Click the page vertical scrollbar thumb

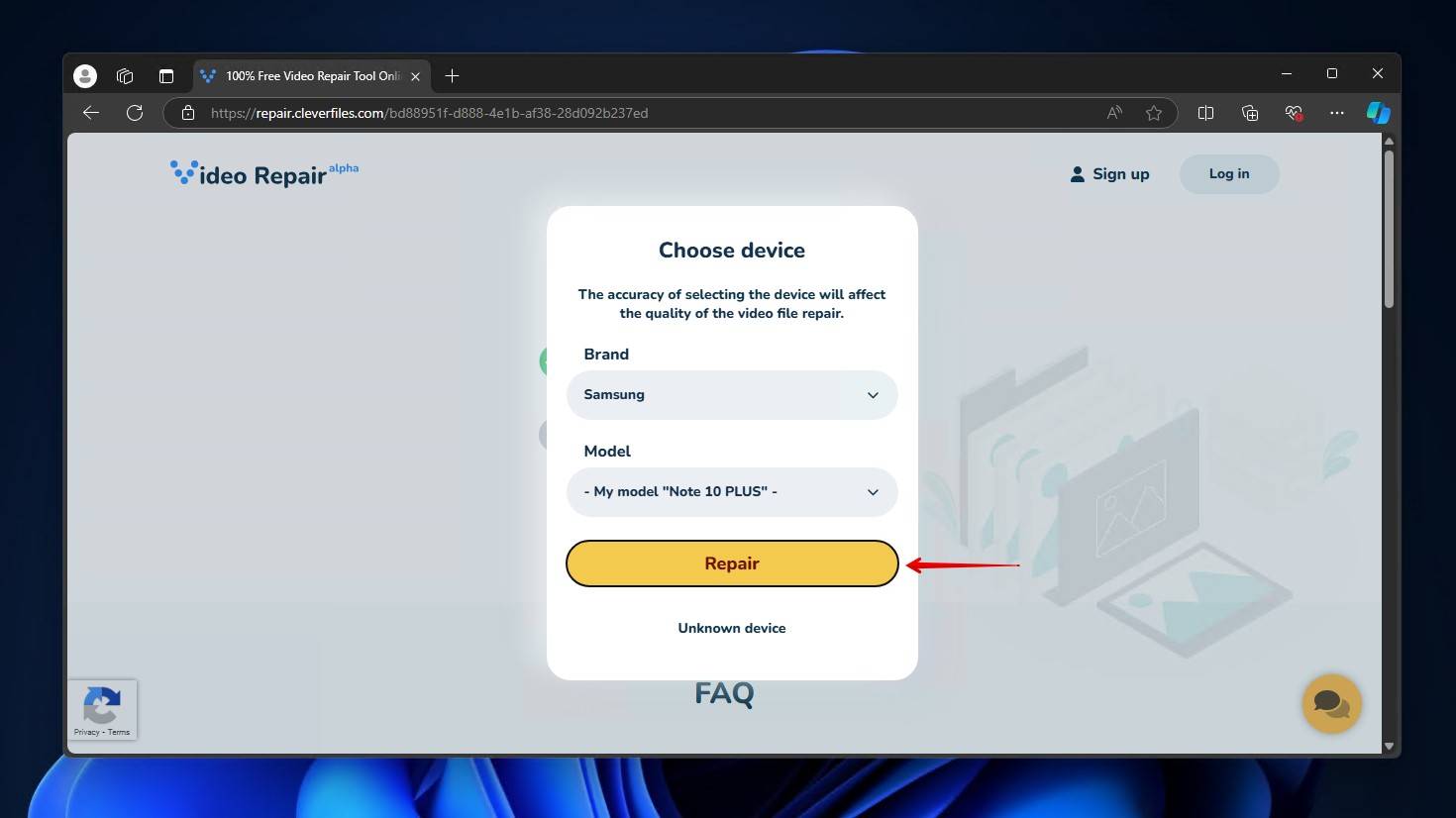pyautogui.click(x=1389, y=228)
